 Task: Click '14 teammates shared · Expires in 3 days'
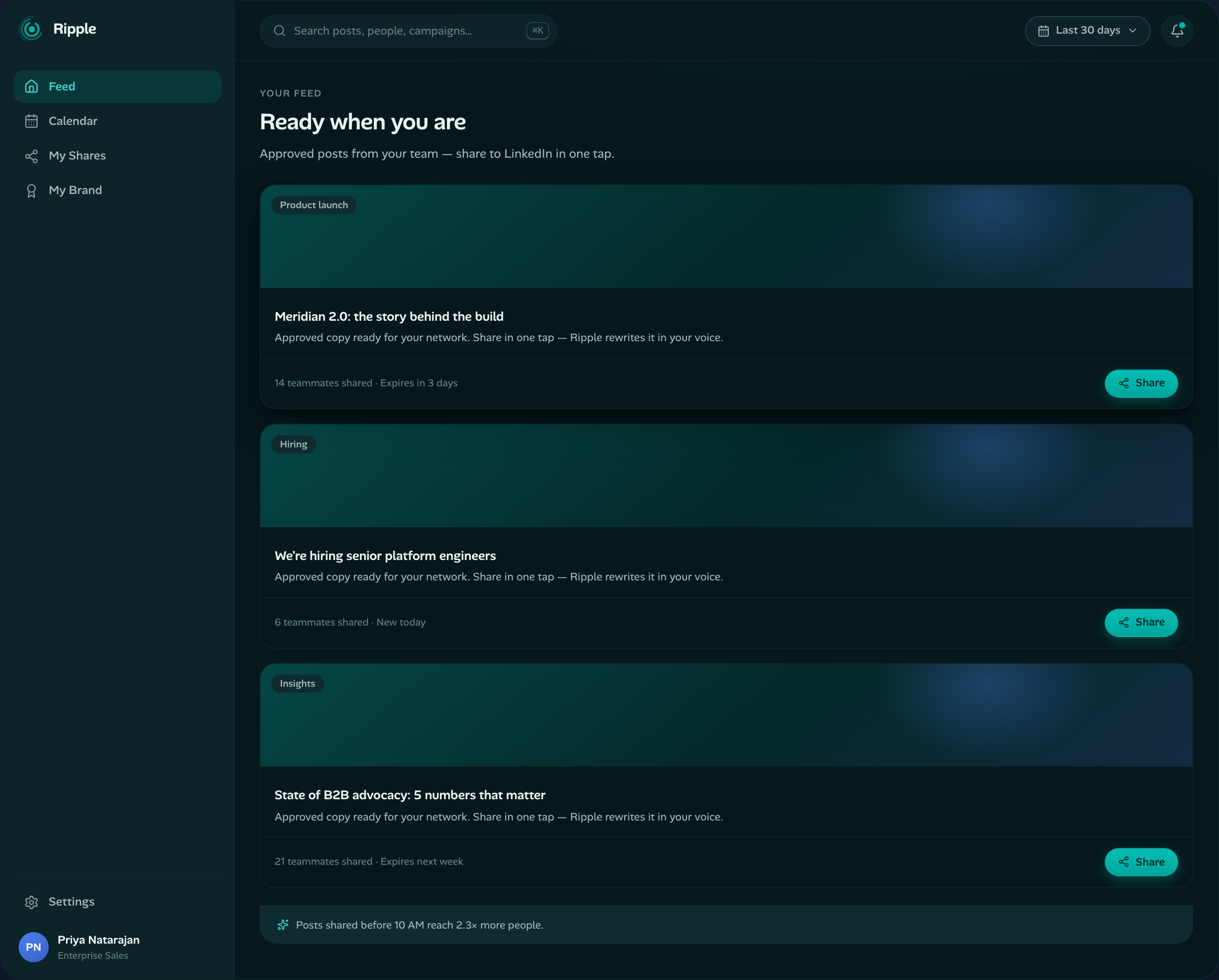pyautogui.click(x=366, y=383)
